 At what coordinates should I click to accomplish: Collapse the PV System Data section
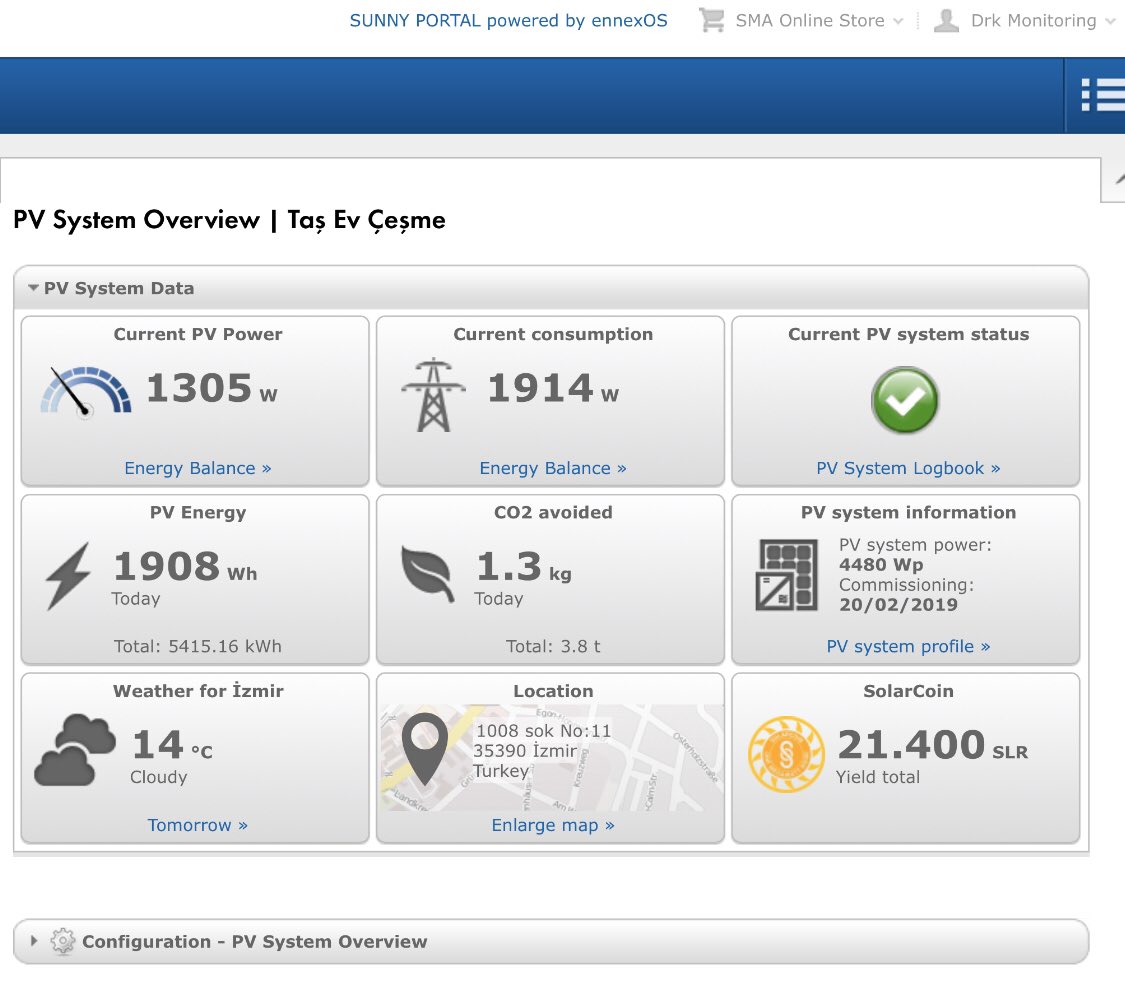[33, 288]
